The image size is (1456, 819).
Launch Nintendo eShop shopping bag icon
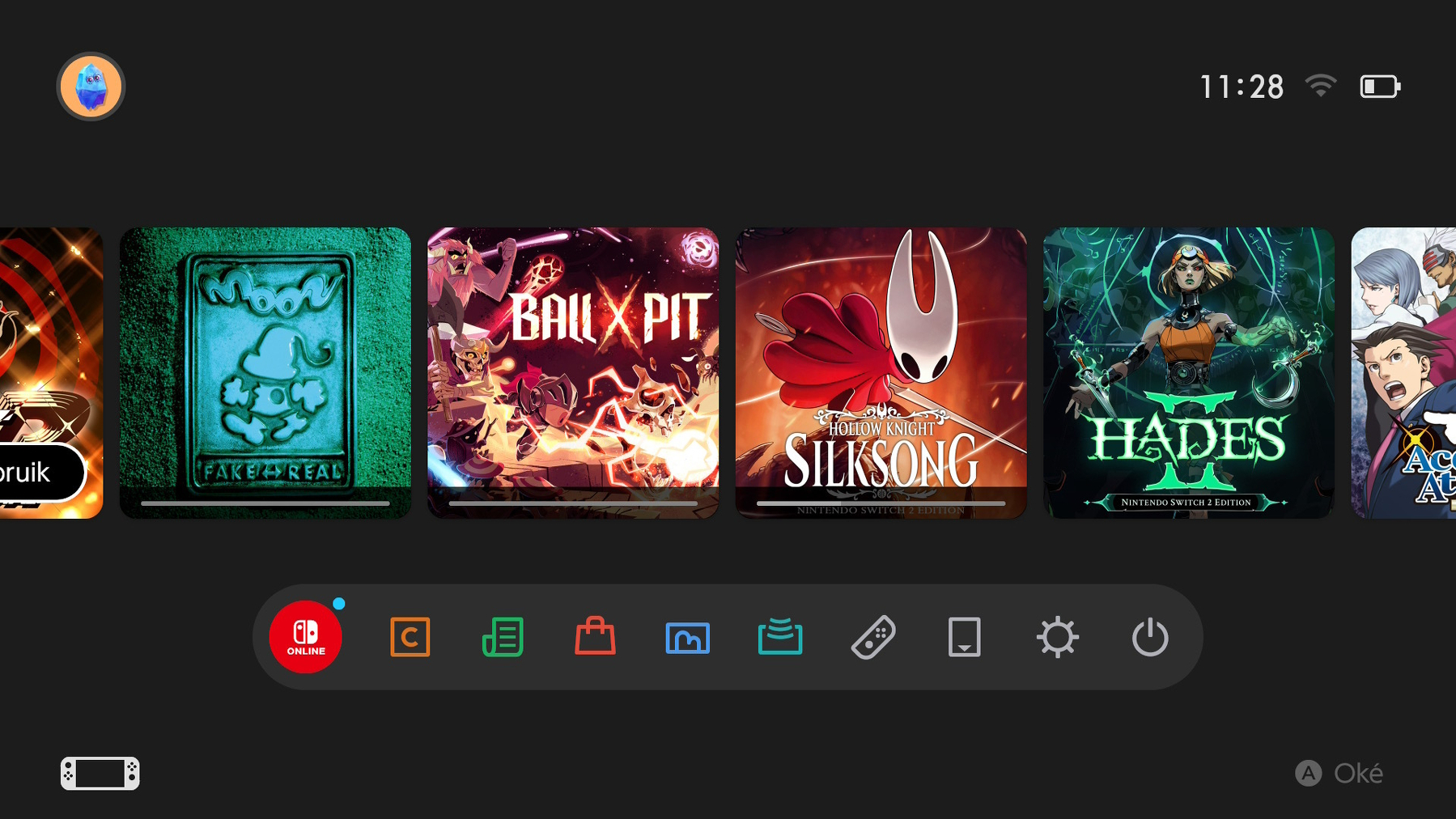coord(595,637)
